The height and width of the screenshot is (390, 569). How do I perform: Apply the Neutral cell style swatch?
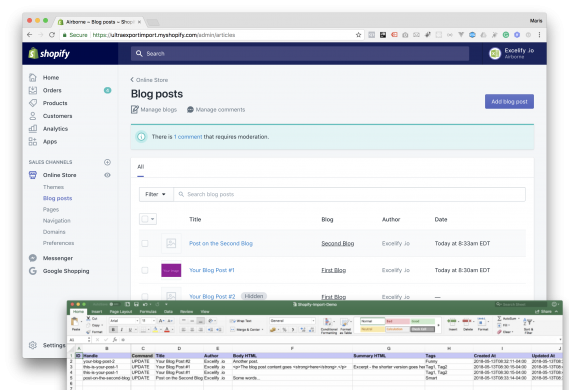373,329
